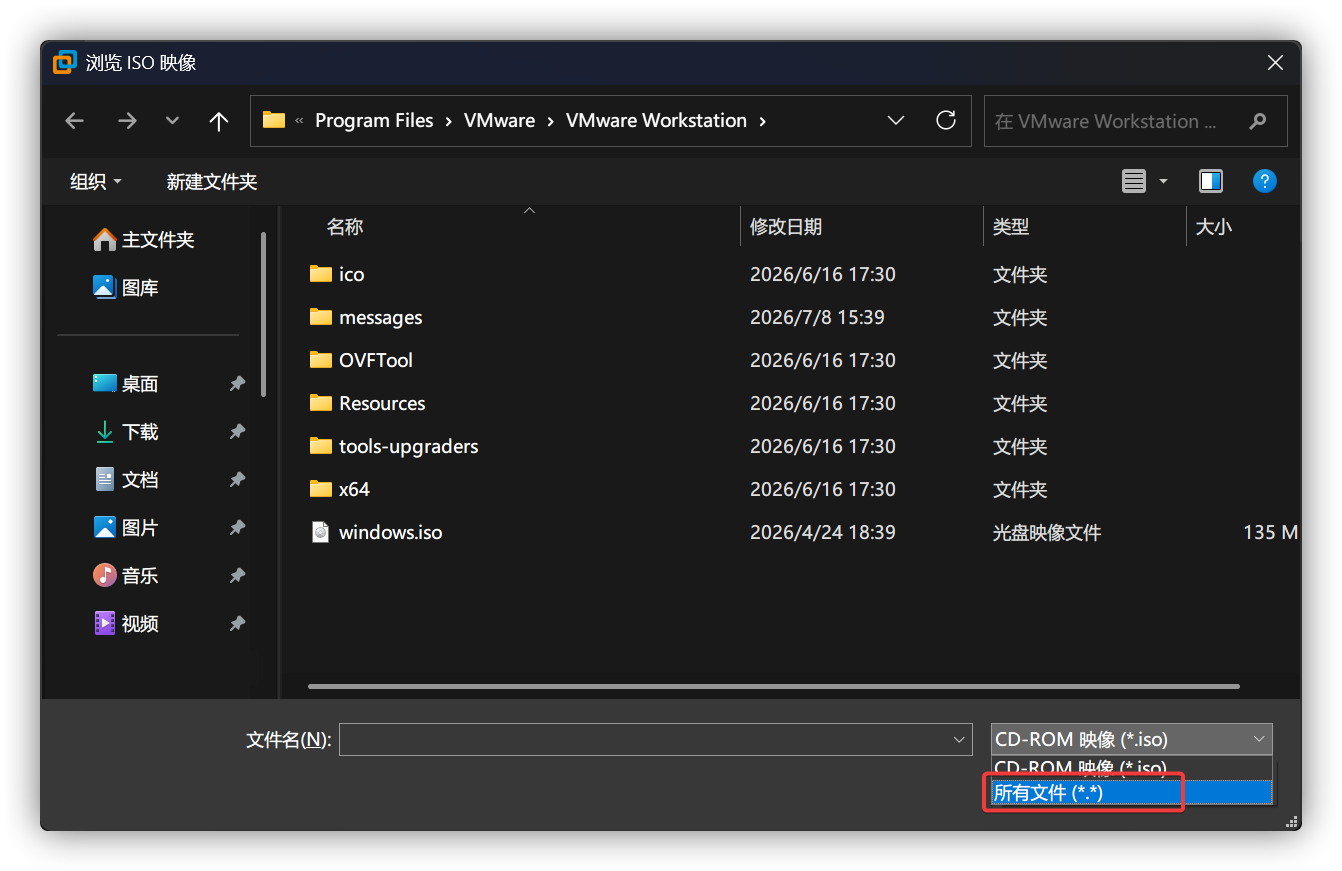The height and width of the screenshot is (871, 1342).
Task: Click the VMware breadcrumb segment
Action: click(x=500, y=120)
